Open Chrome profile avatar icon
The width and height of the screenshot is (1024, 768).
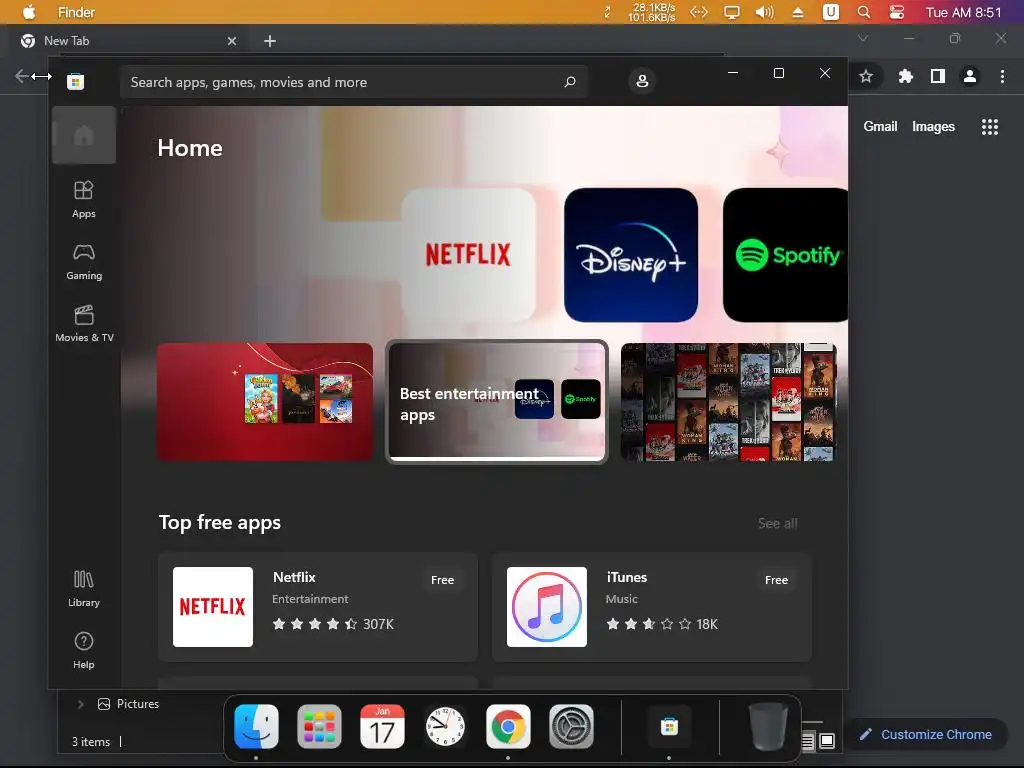pyautogui.click(x=970, y=76)
